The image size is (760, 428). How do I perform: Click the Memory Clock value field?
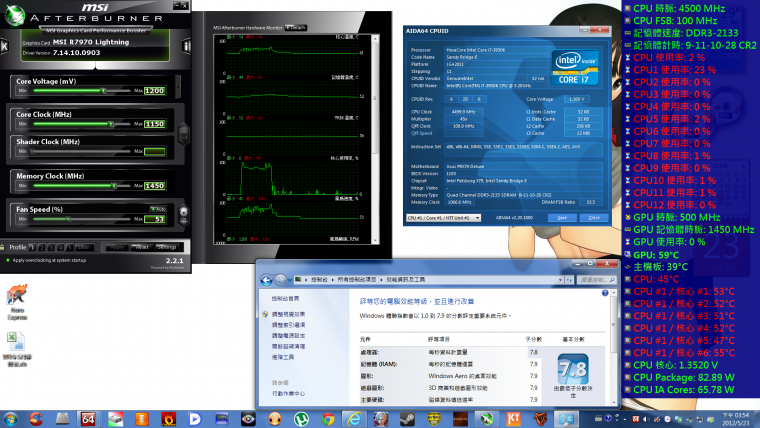click(154, 185)
